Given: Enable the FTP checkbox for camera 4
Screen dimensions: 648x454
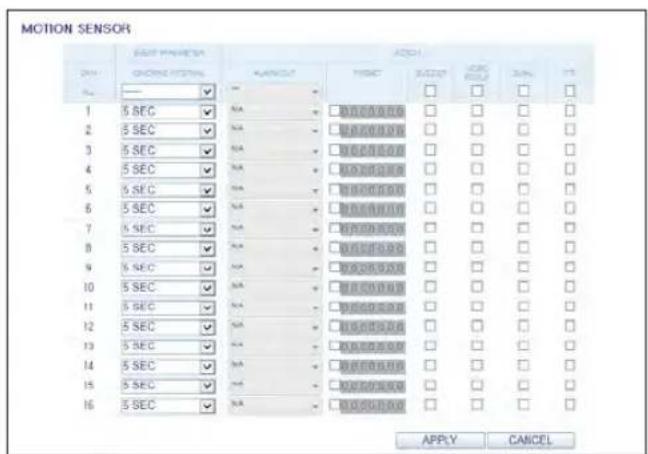Looking at the screenshot, I should [570, 169].
